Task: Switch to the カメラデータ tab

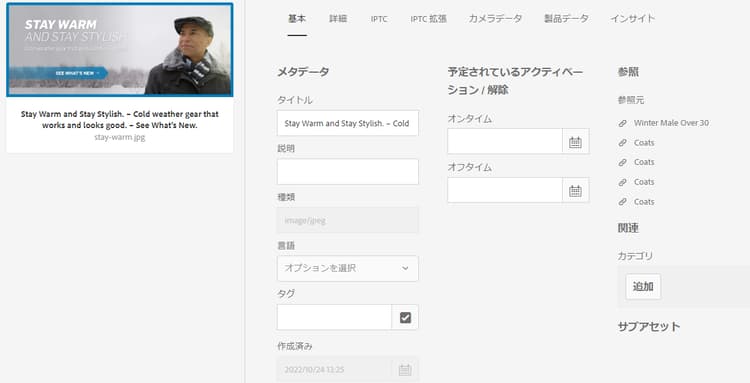Action: (x=495, y=19)
